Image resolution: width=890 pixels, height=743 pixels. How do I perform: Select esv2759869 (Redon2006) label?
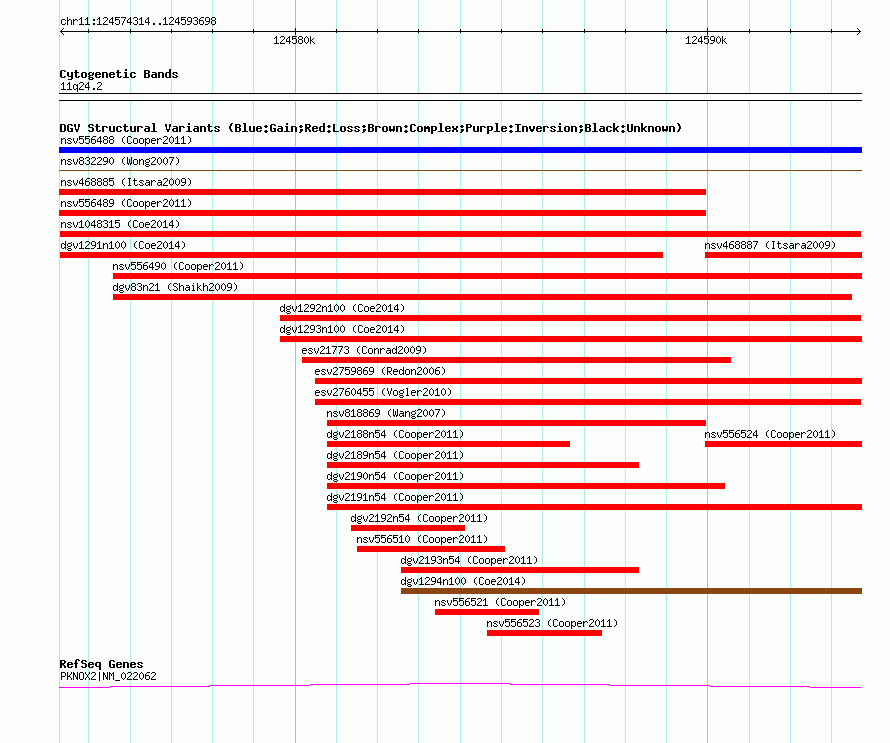[380, 371]
